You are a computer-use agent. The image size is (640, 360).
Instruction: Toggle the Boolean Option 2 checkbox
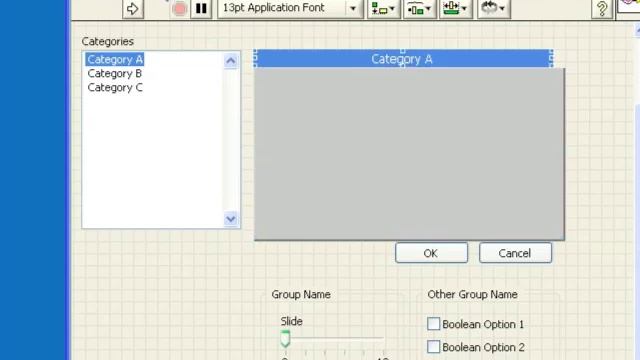(x=433, y=347)
